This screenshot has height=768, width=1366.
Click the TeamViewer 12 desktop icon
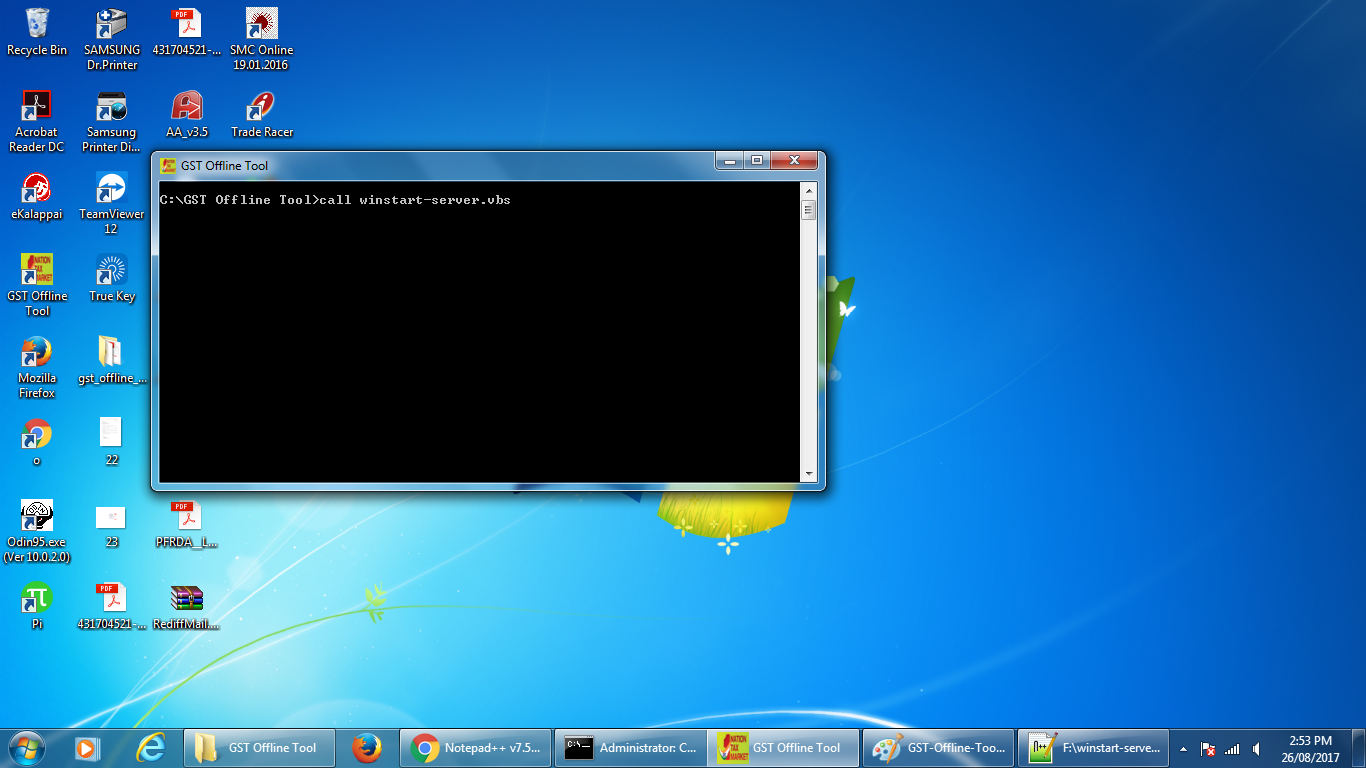click(111, 203)
